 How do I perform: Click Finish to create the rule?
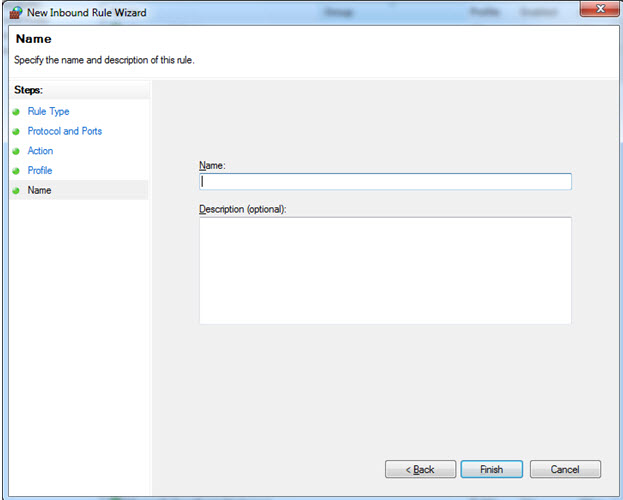pos(492,469)
